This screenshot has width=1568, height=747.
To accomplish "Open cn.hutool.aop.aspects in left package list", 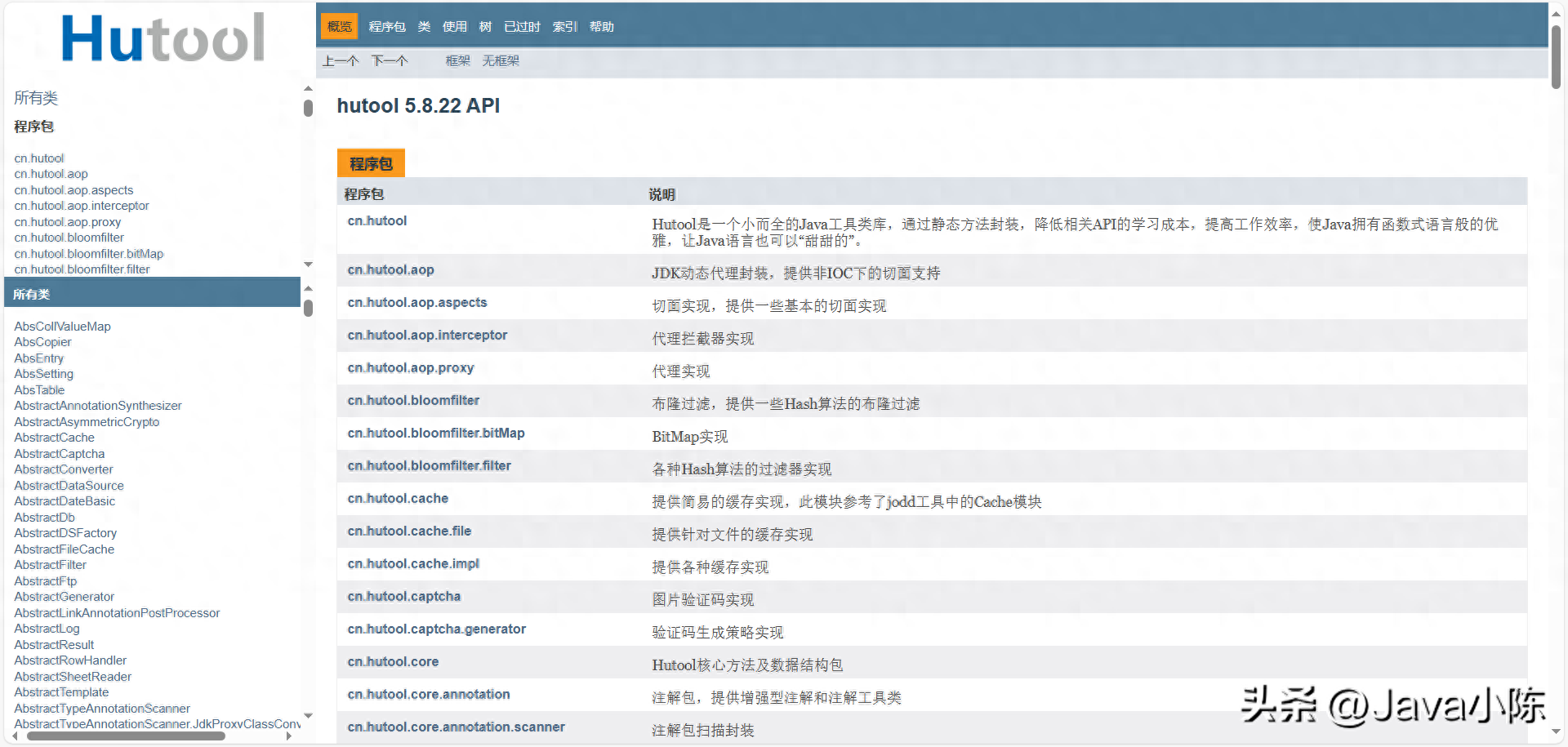I will pyautogui.click(x=73, y=190).
